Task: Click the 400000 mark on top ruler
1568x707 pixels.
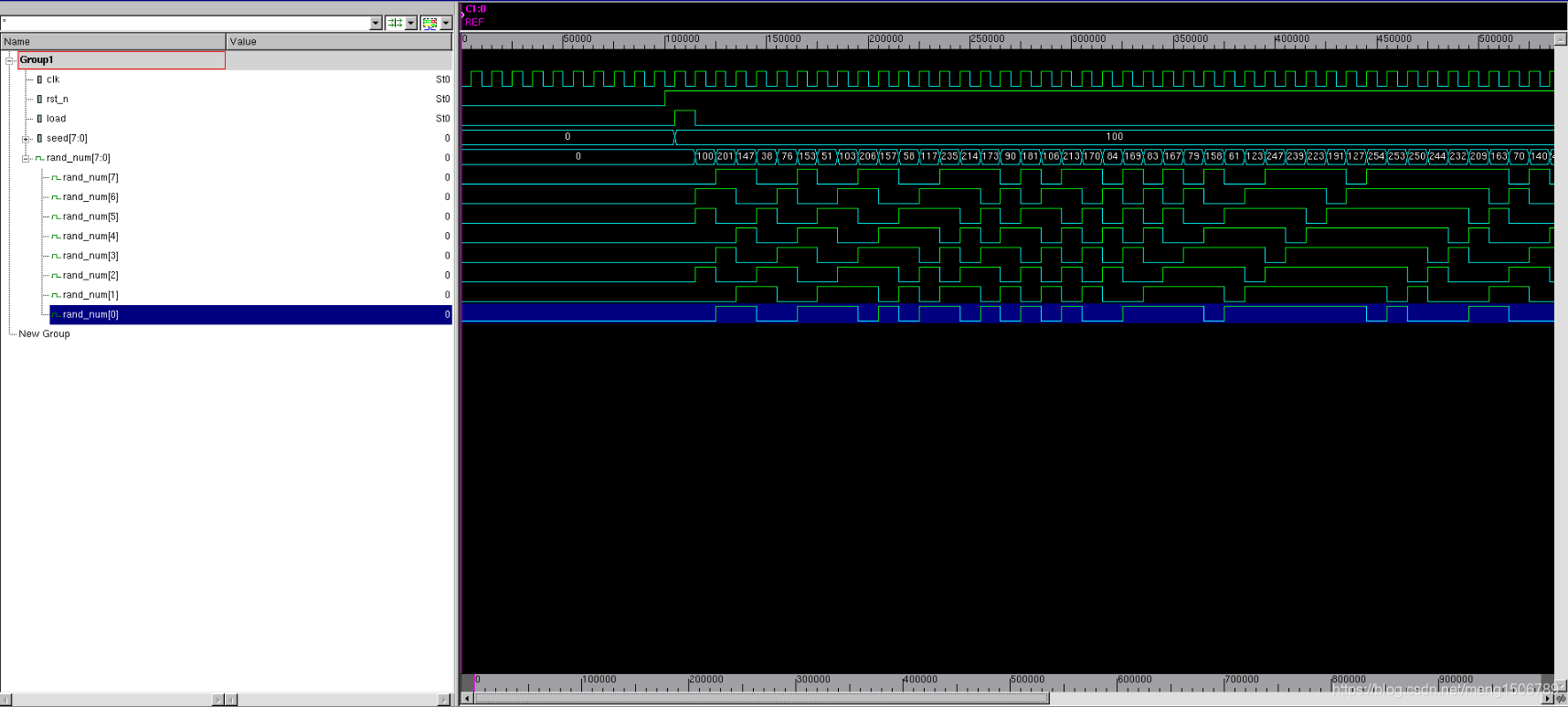Action: tap(1293, 38)
